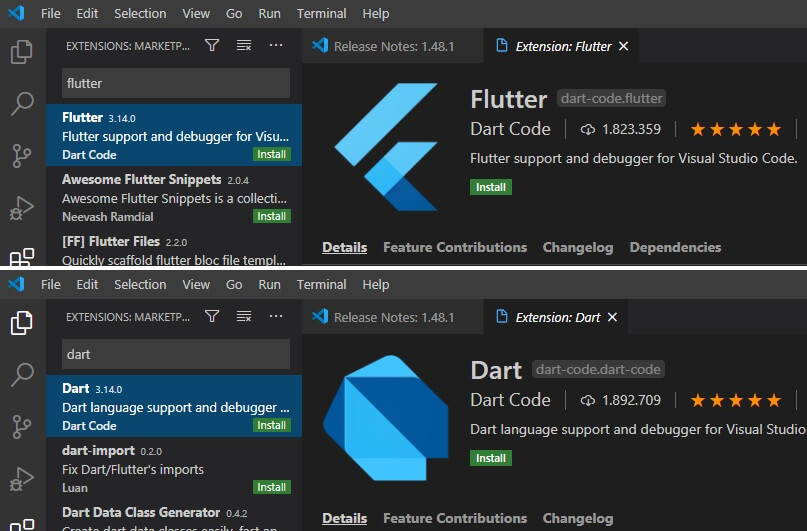Open Go menu in top window

[234, 13]
